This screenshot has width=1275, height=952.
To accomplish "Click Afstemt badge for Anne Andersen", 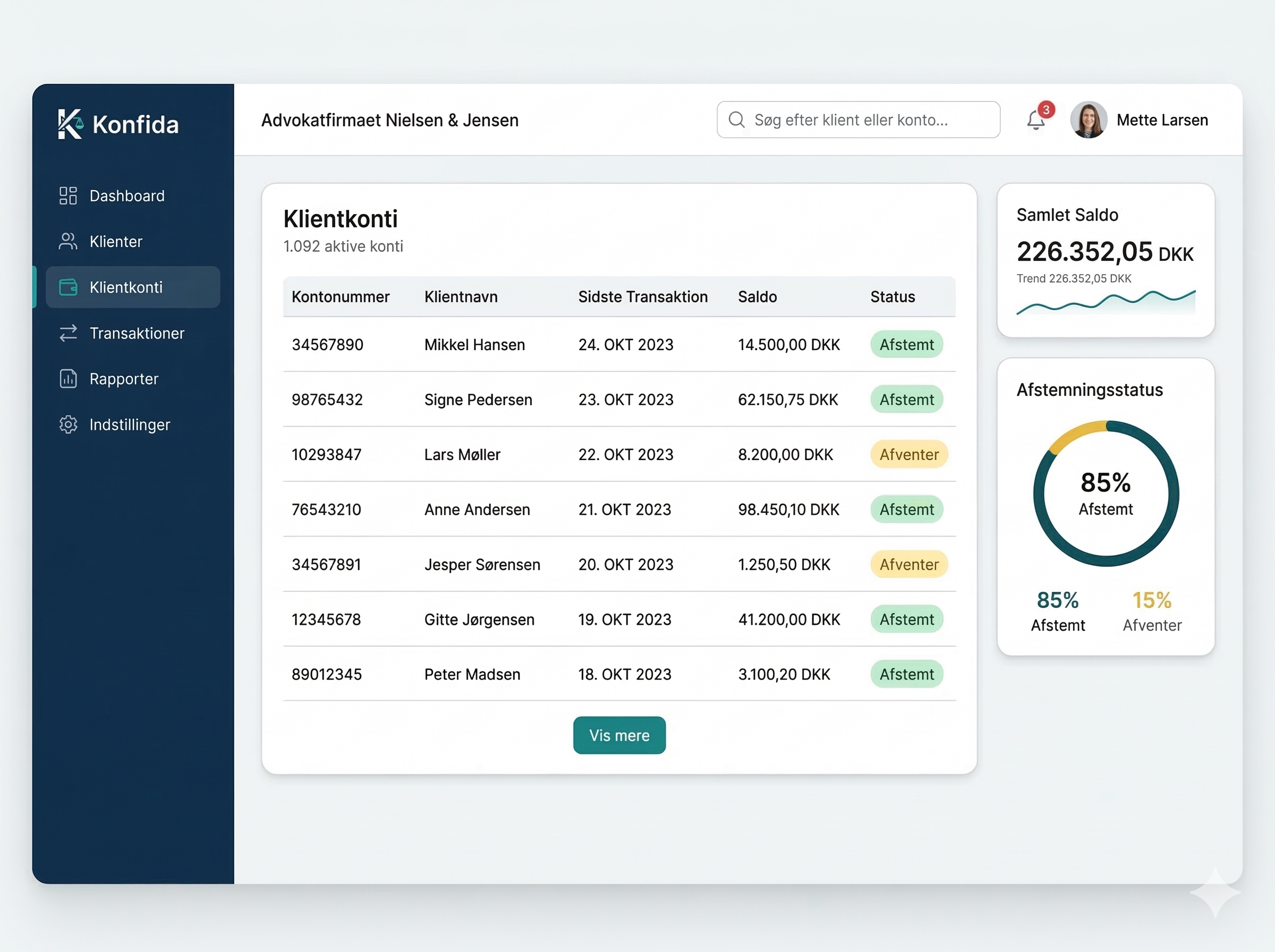I will point(907,509).
